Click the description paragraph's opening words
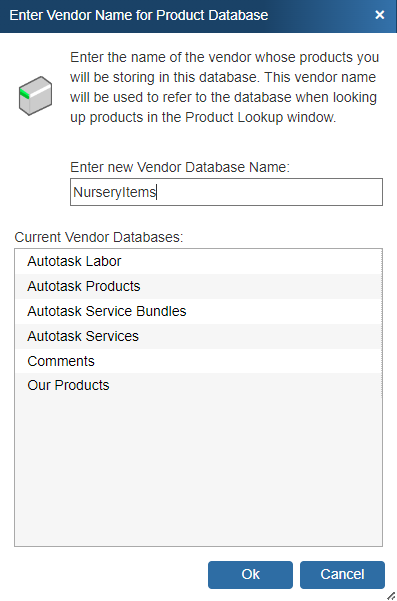Image resolution: width=397 pixels, height=601 pixels. [99, 57]
